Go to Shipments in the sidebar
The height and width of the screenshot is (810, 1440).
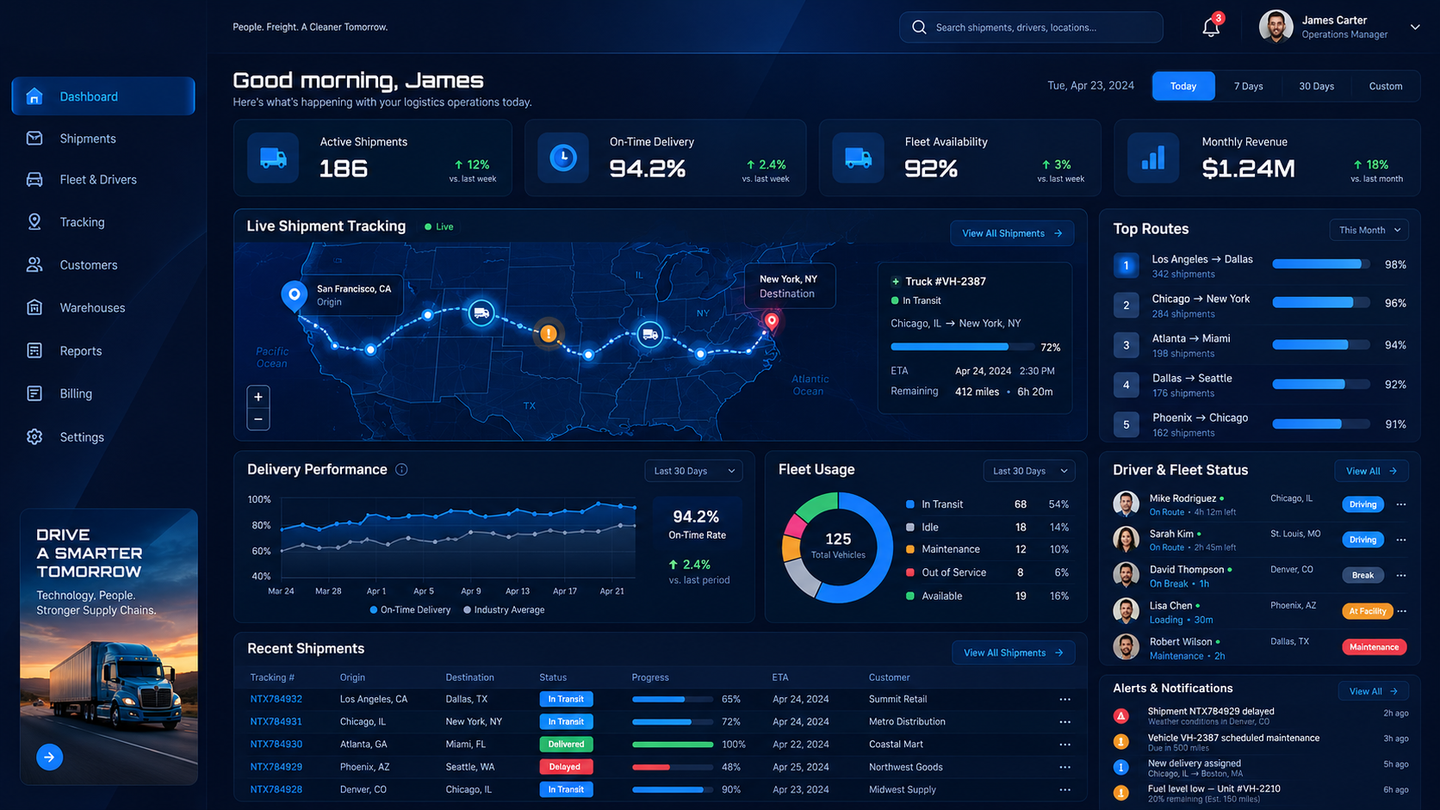tap(103, 139)
